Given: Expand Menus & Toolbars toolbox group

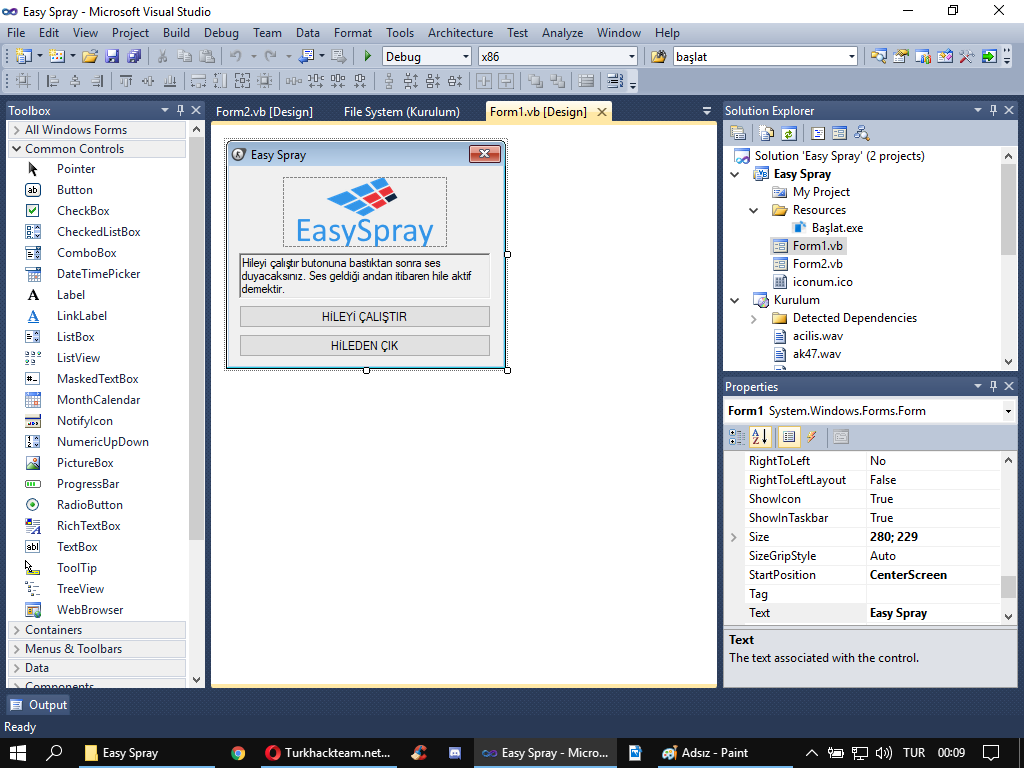Looking at the screenshot, I should pyautogui.click(x=16, y=649).
